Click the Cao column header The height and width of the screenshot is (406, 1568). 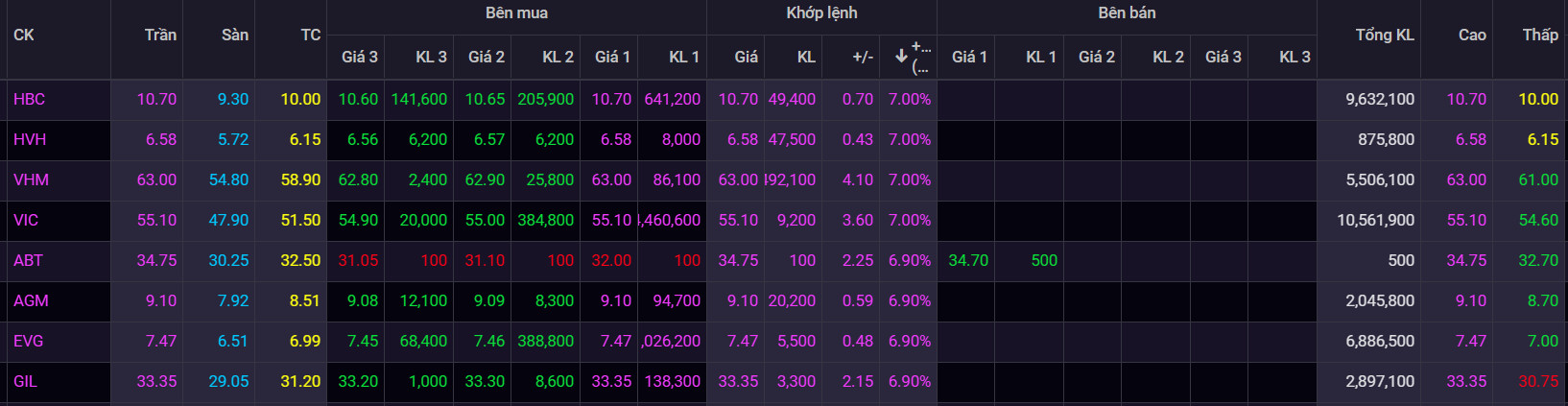(x=1472, y=36)
